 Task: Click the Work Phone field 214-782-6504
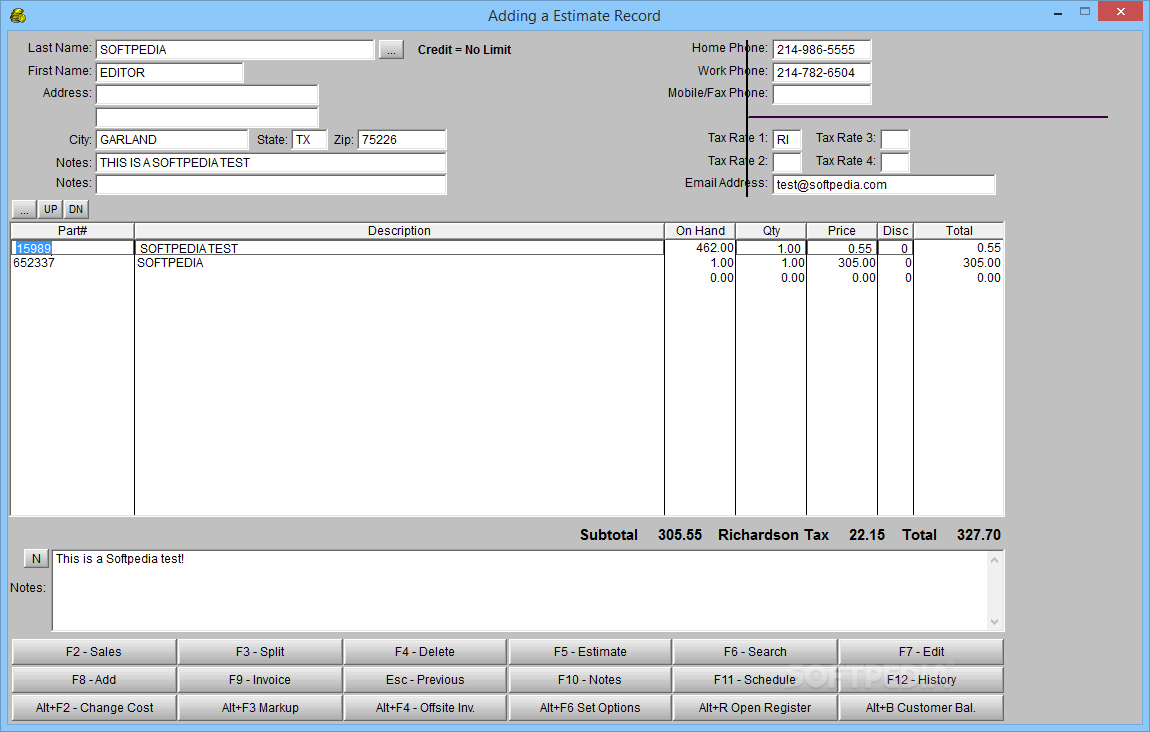(x=821, y=73)
